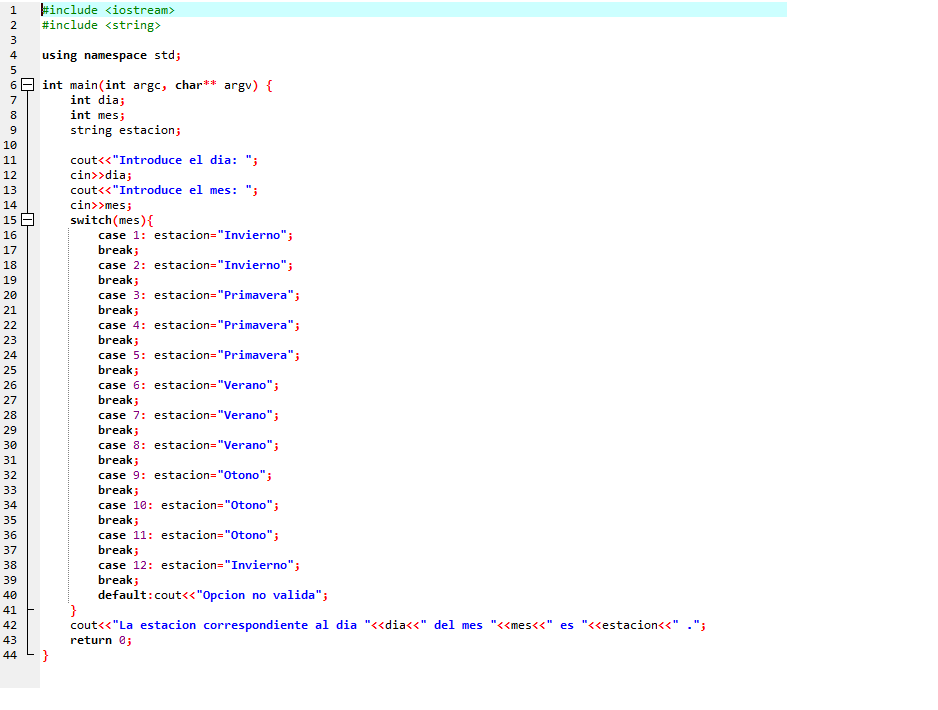
Task: Click on 'string estacion;' declaration
Action: (126, 130)
